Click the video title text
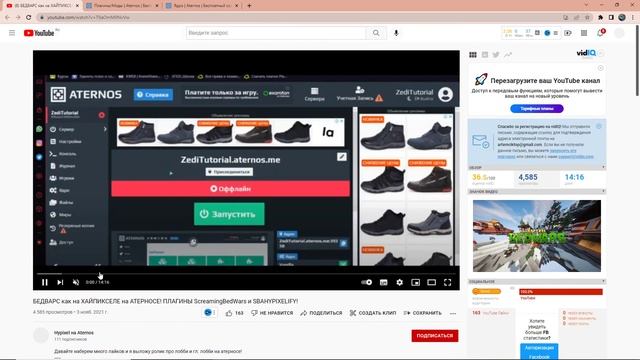Viewport: 640px width, 360px height. click(x=165, y=301)
